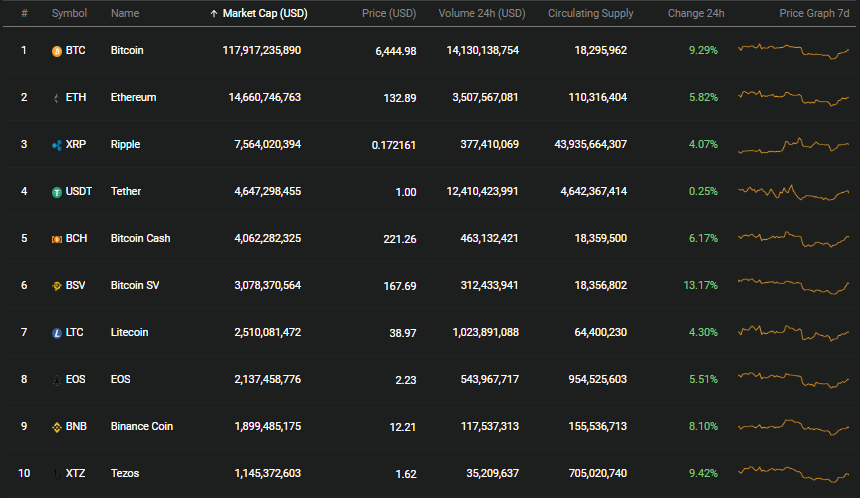This screenshot has width=860, height=498.
Task: Open the Binance Coin name link
Action: pyautogui.click(x=142, y=426)
